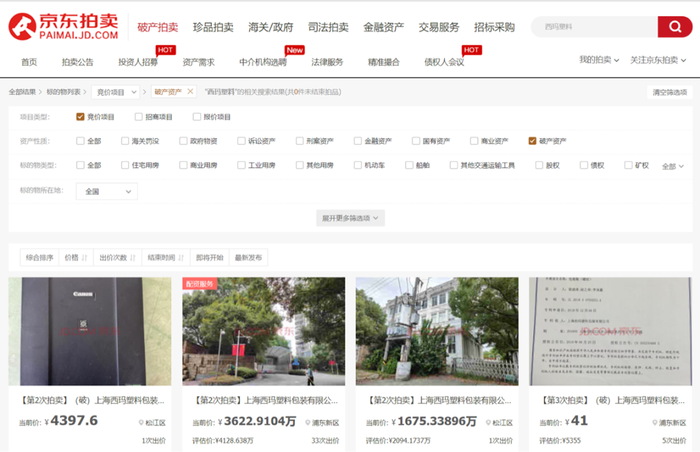Sort by 价格 arrows icon
The width and height of the screenshot is (700, 452).
(84, 258)
